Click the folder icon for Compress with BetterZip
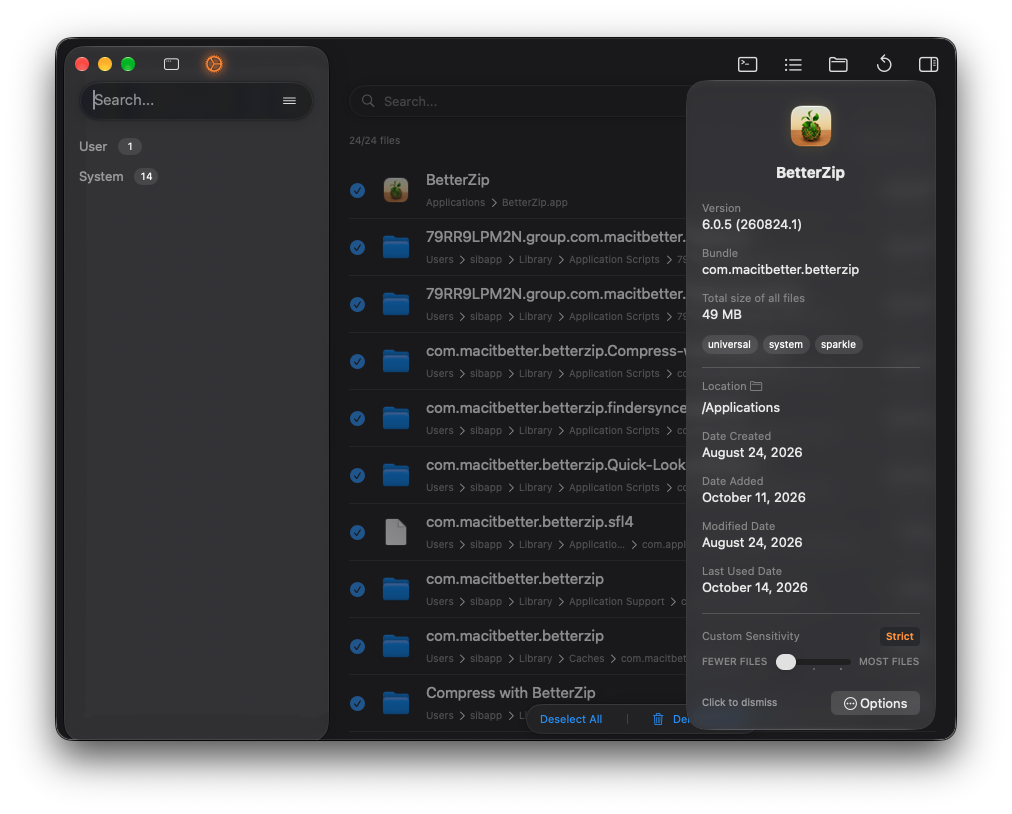This screenshot has height=814, width=1012. click(396, 703)
